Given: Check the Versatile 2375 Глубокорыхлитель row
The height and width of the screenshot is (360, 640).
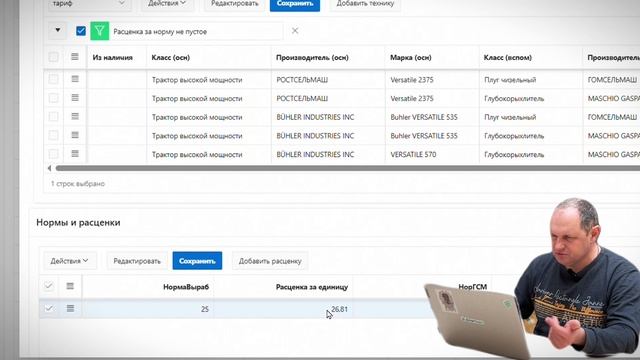Looking at the screenshot, I should pos(53,98).
